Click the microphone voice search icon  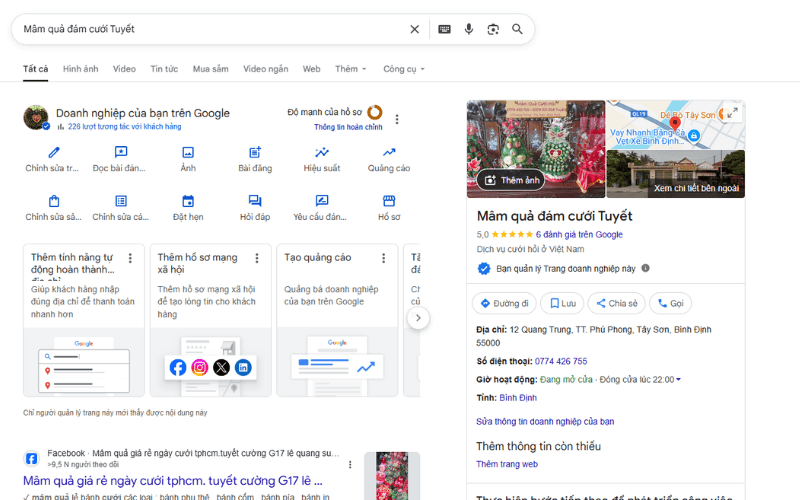point(468,29)
